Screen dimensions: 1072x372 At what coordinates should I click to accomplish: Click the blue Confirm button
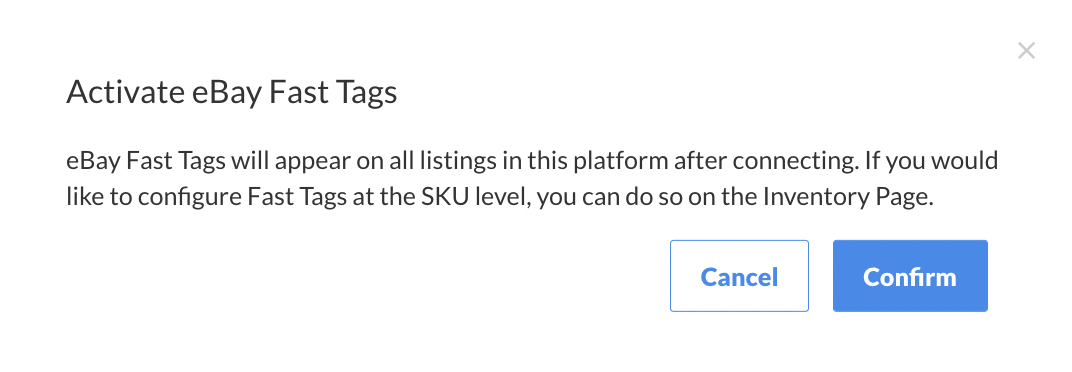pyautogui.click(x=910, y=276)
